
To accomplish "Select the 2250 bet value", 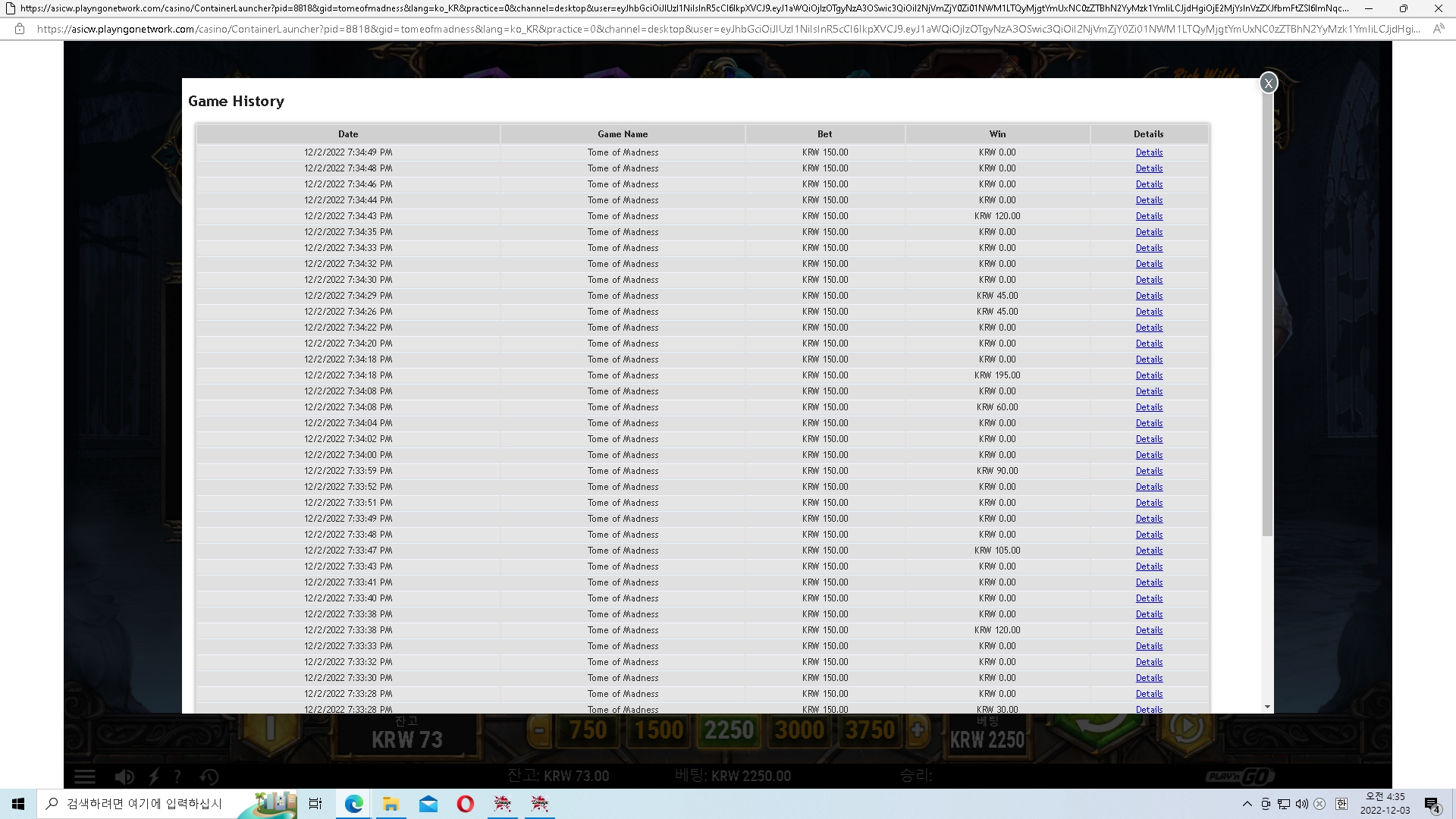I will [x=729, y=730].
